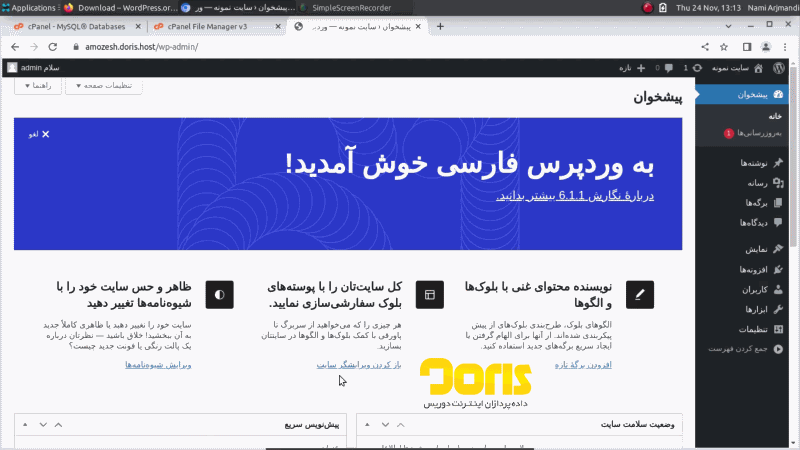Dismiss the welcome panel with لغو

39,134
